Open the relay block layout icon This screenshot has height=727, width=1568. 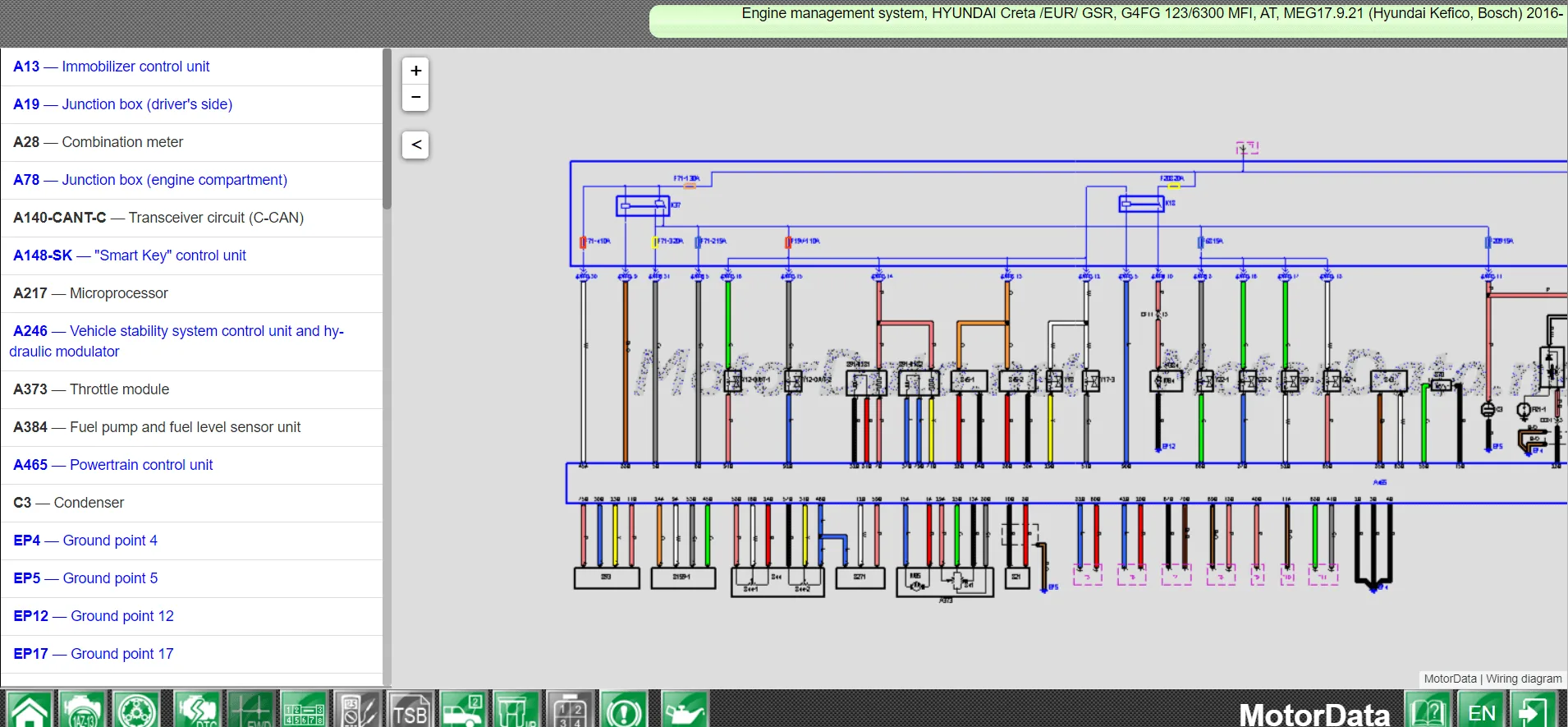[570, 709]
